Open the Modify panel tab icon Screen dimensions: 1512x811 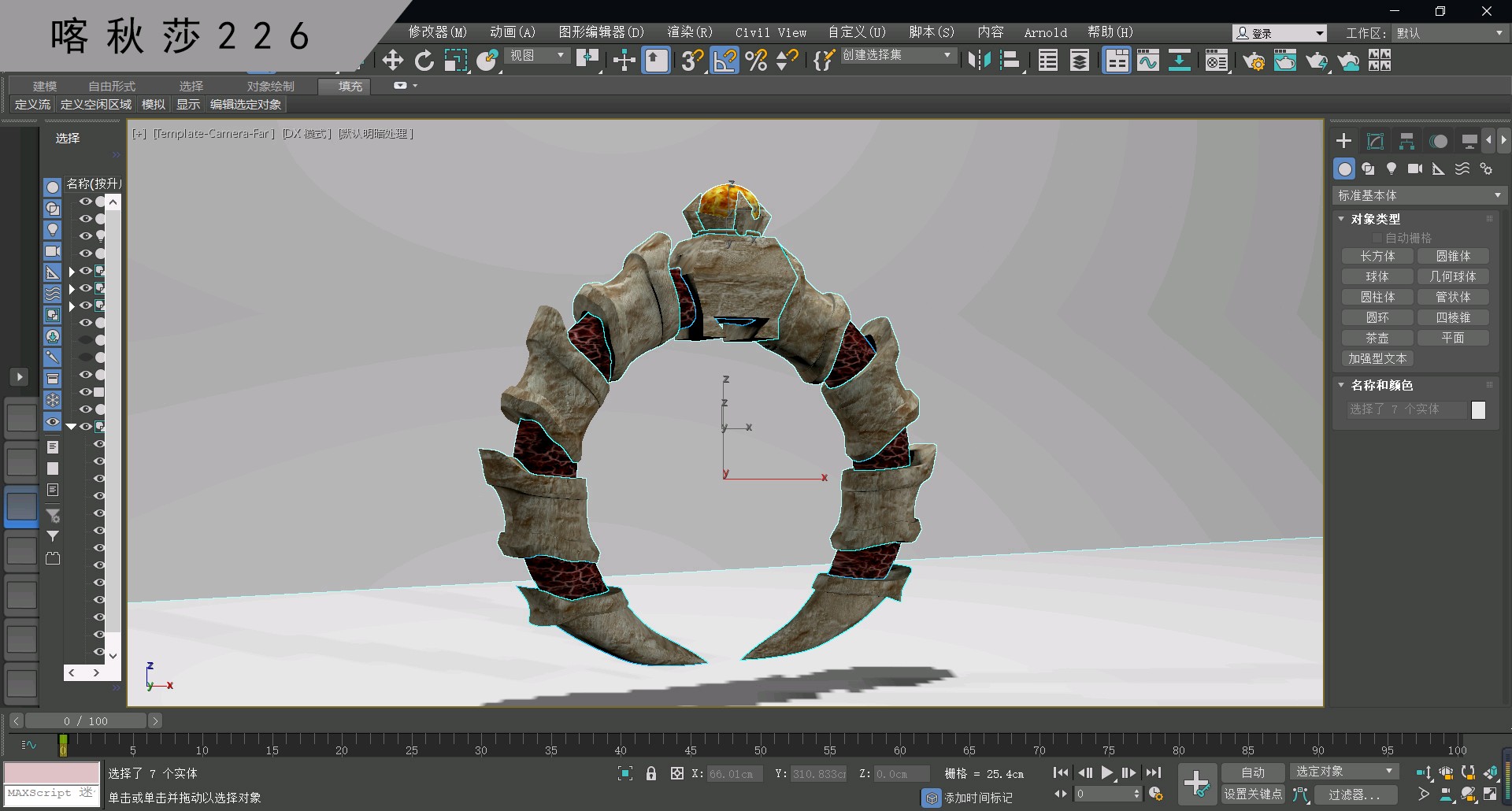point(1375,141)
